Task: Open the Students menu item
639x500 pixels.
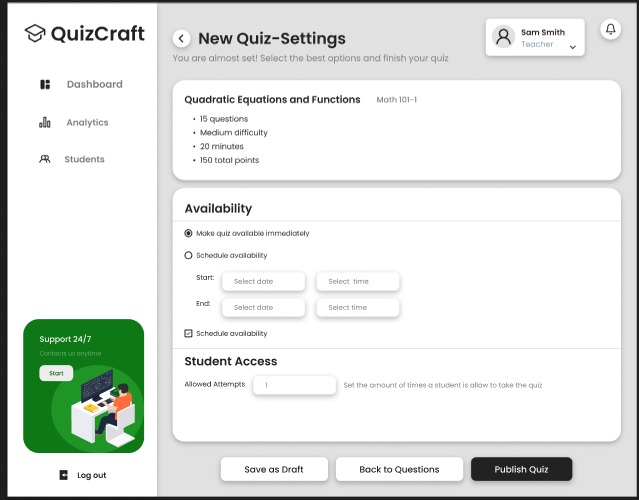Action: pyautogui.click(x=84, y=159)
